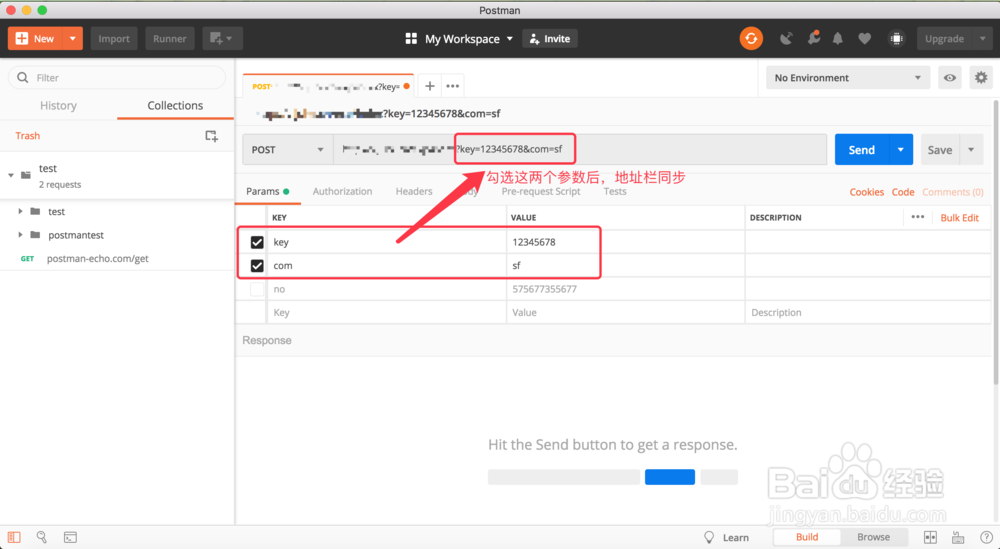Click the Filter search field
1000x549 pixels.
[117, 78]
